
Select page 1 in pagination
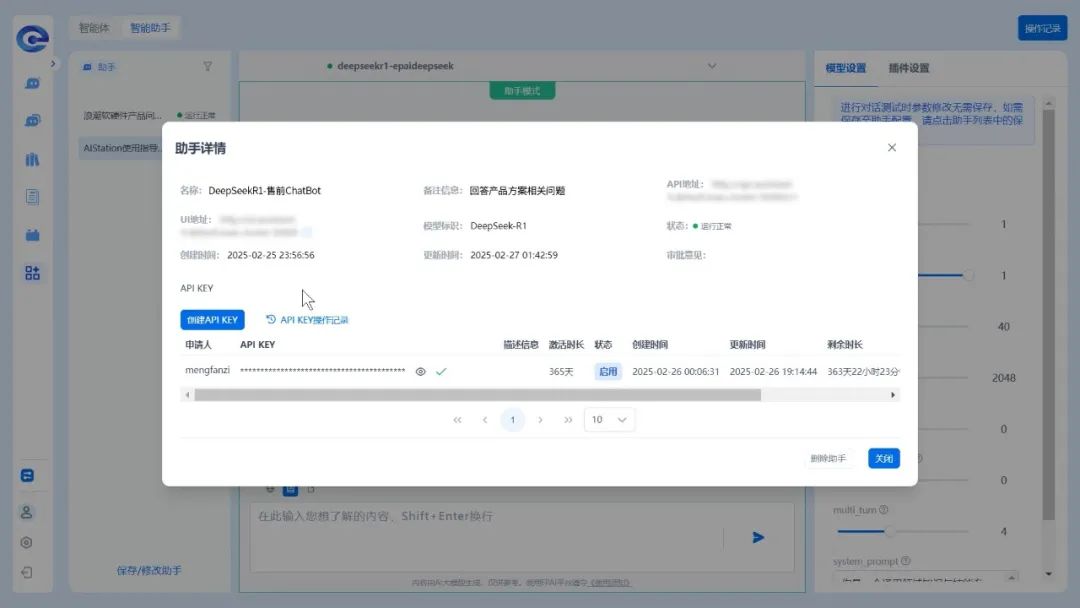coord(512,420)
